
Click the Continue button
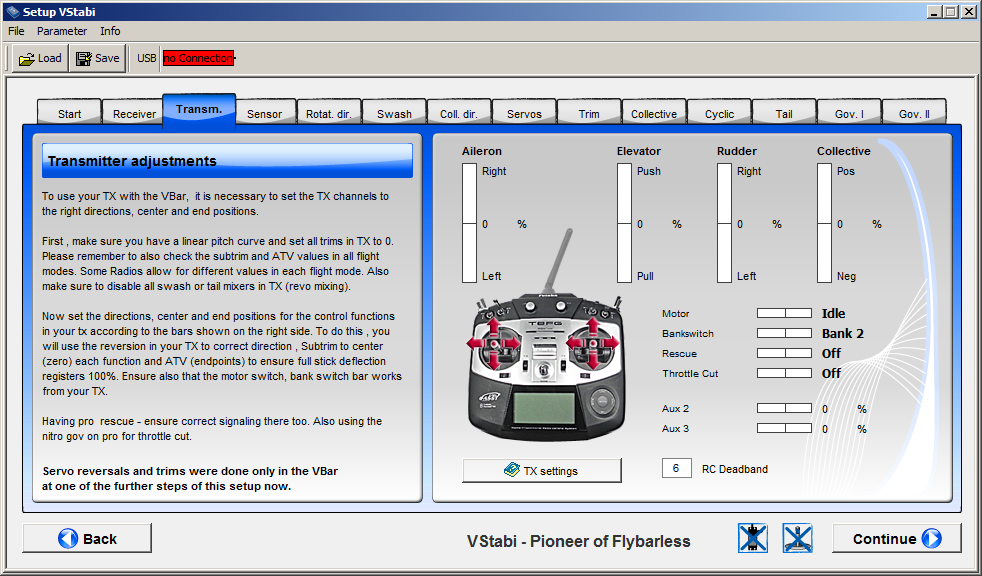click(896, 538)
